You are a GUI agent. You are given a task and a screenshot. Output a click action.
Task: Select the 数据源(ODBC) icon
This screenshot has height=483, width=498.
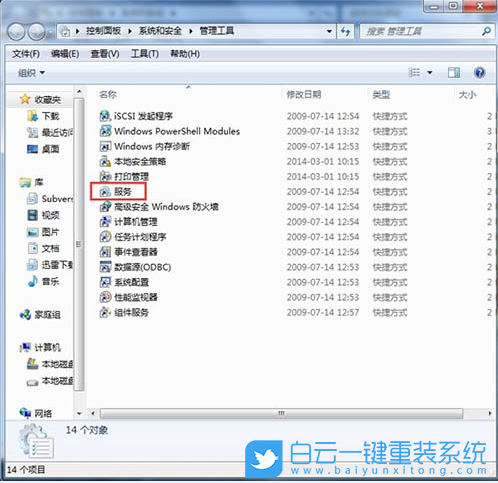click(105, 267)
